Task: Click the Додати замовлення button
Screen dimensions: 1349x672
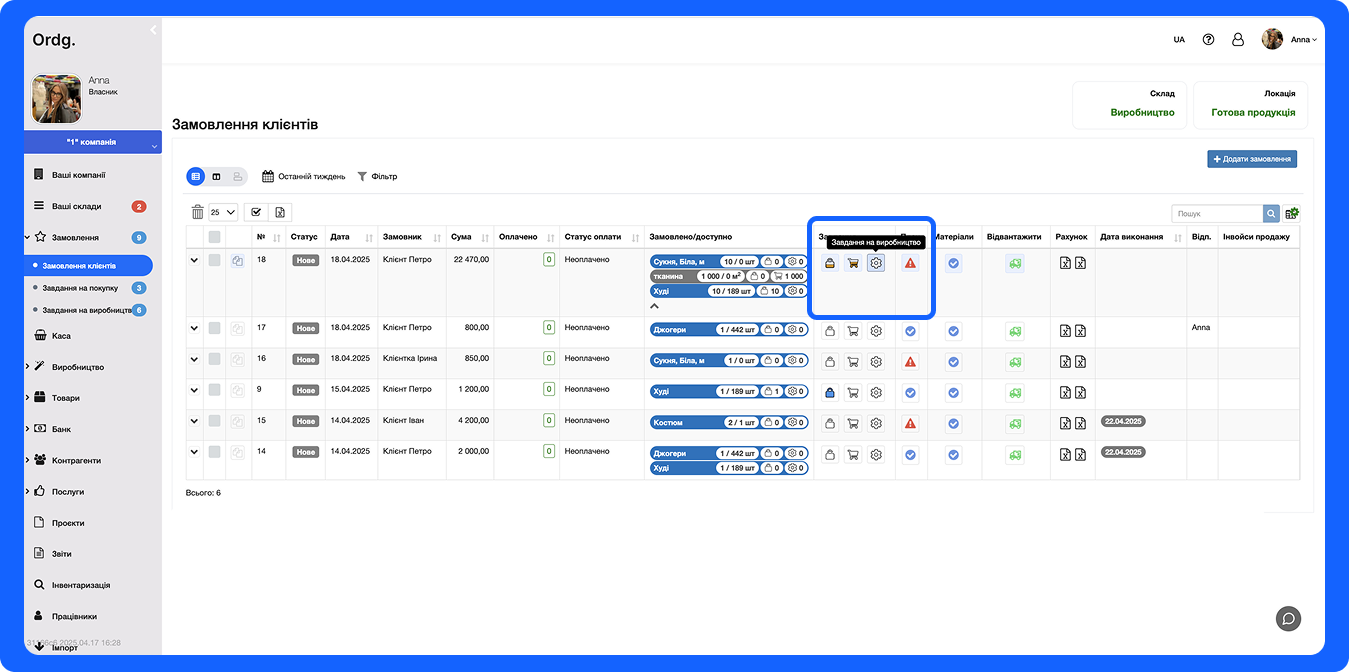Action: tap(1251, 159)
